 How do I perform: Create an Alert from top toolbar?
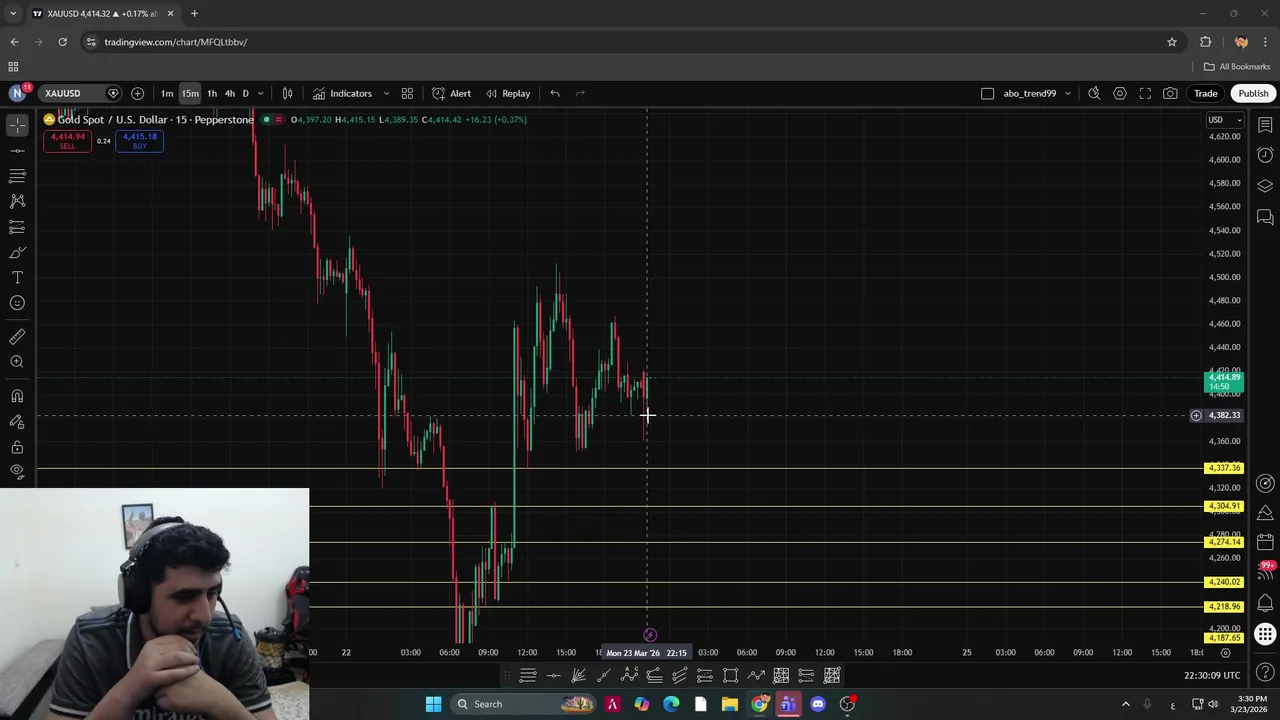[451, 93]
